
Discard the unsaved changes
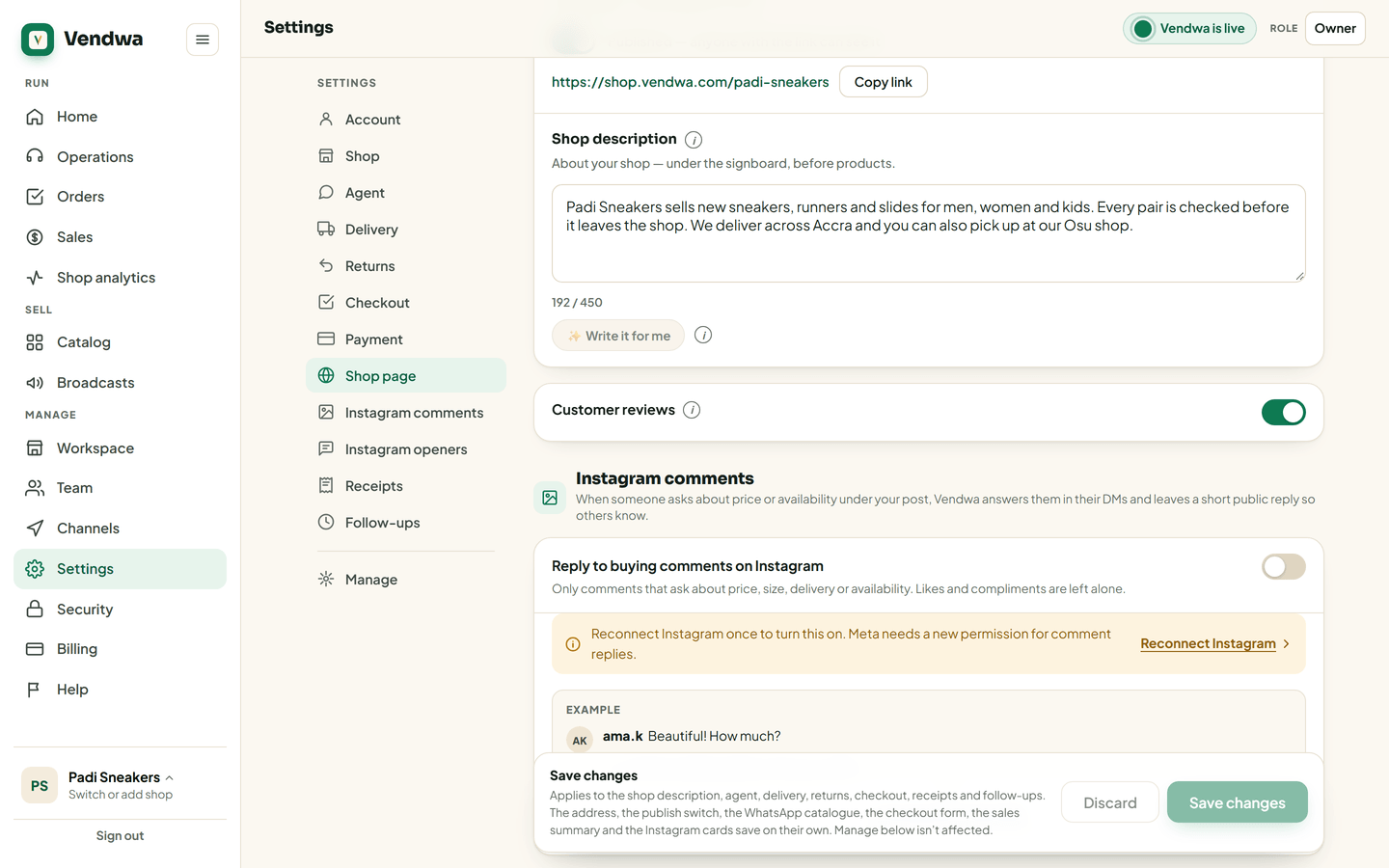(1110, 802)
